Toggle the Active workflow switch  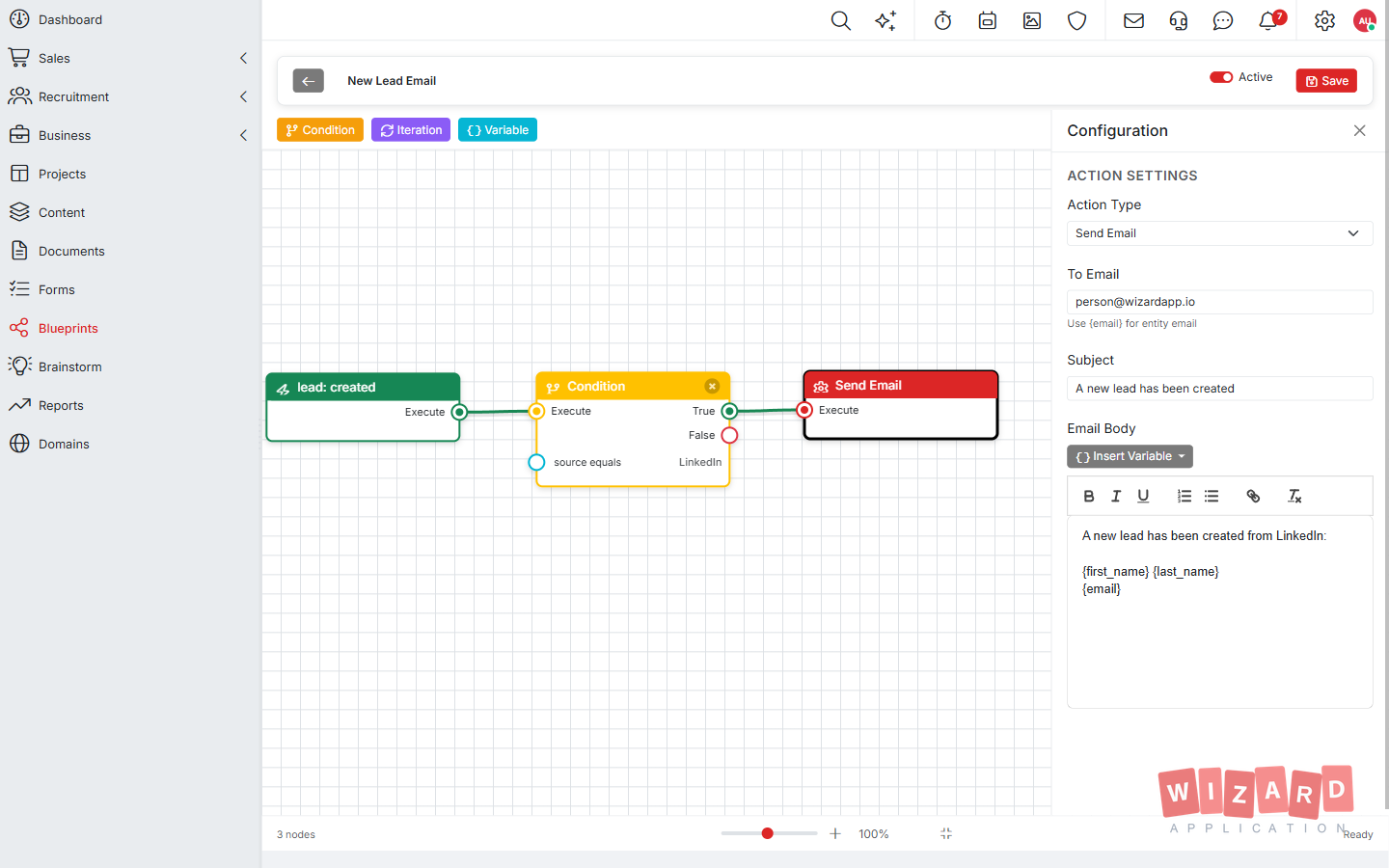pos(1221,77)
